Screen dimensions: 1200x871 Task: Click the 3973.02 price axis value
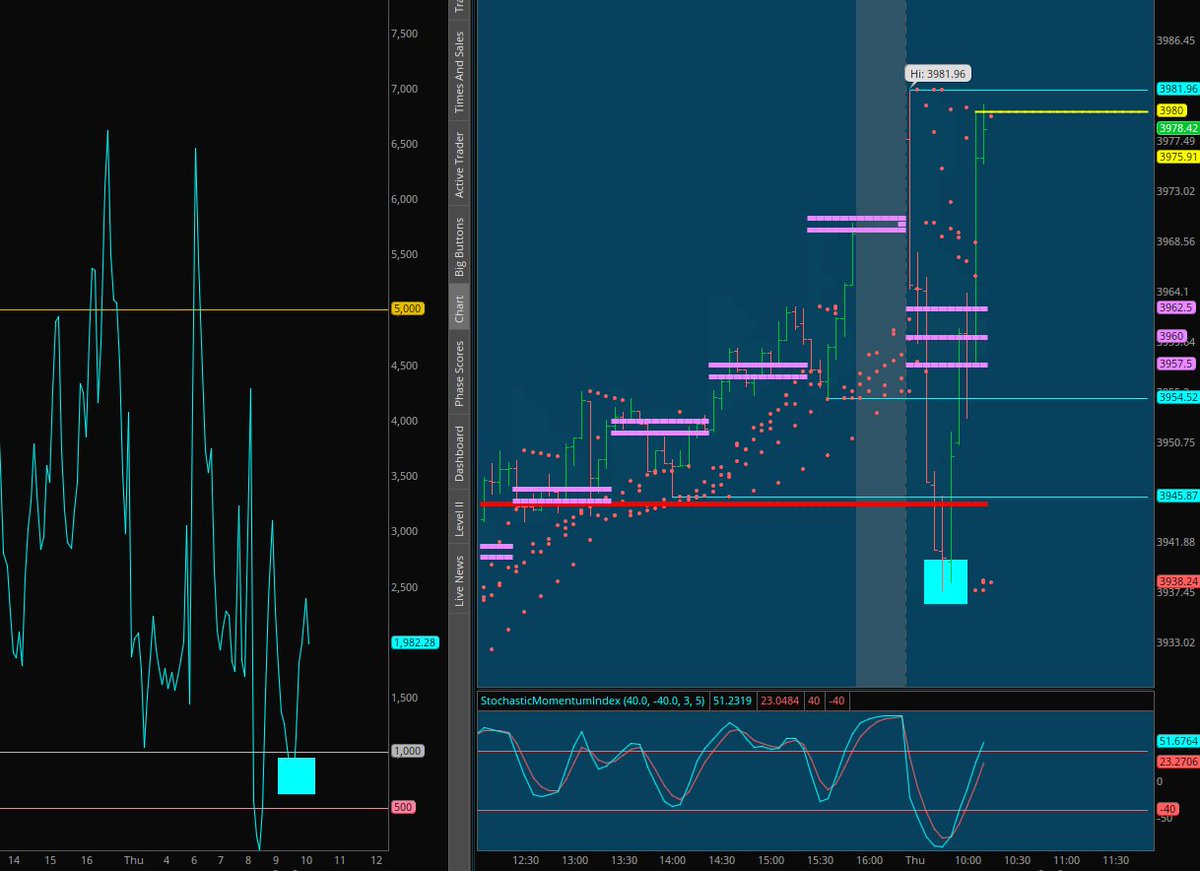(x=1175, y=191)
